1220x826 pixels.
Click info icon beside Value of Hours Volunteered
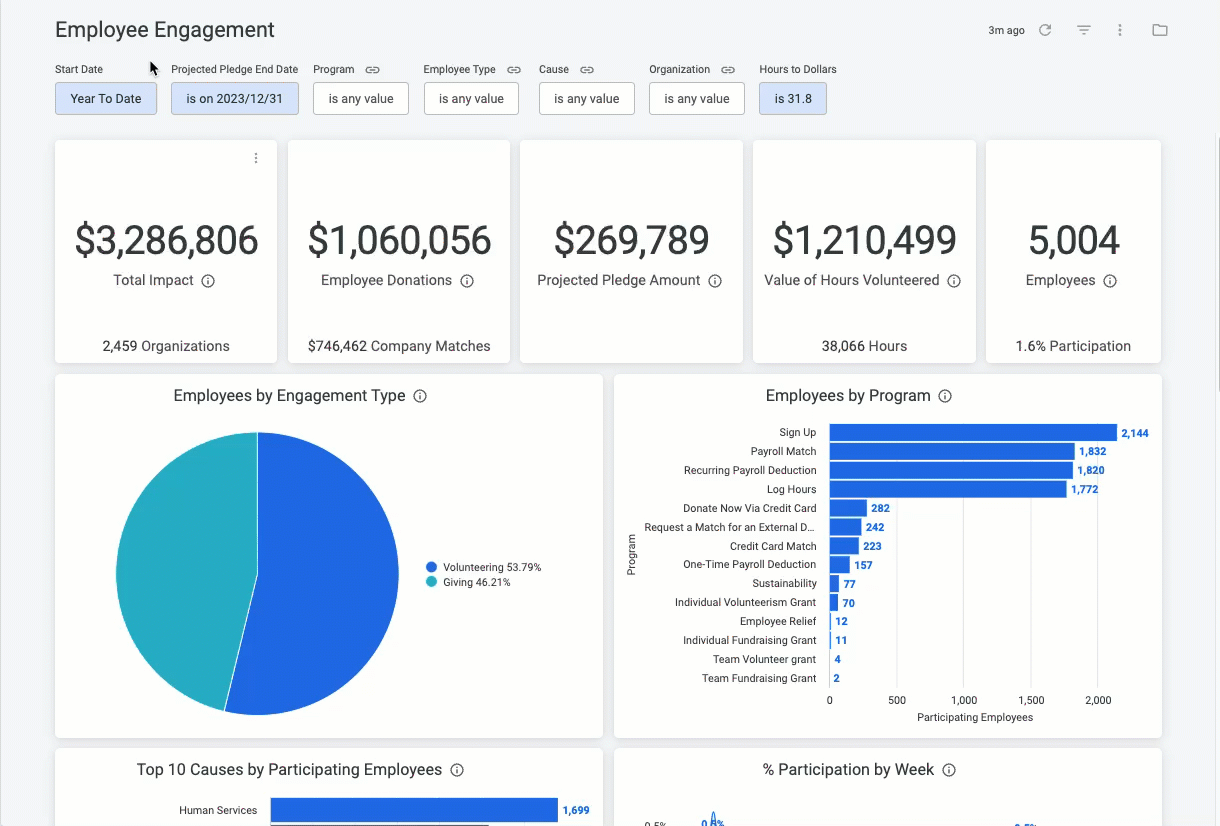pyautogui.click(x=954, y=281)
